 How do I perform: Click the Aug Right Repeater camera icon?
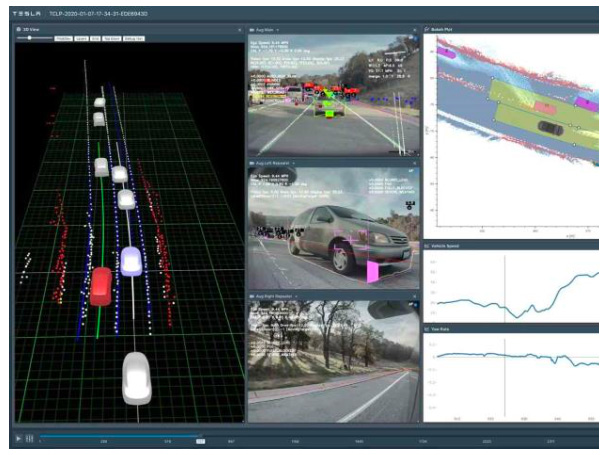click(x=252, y=294)
